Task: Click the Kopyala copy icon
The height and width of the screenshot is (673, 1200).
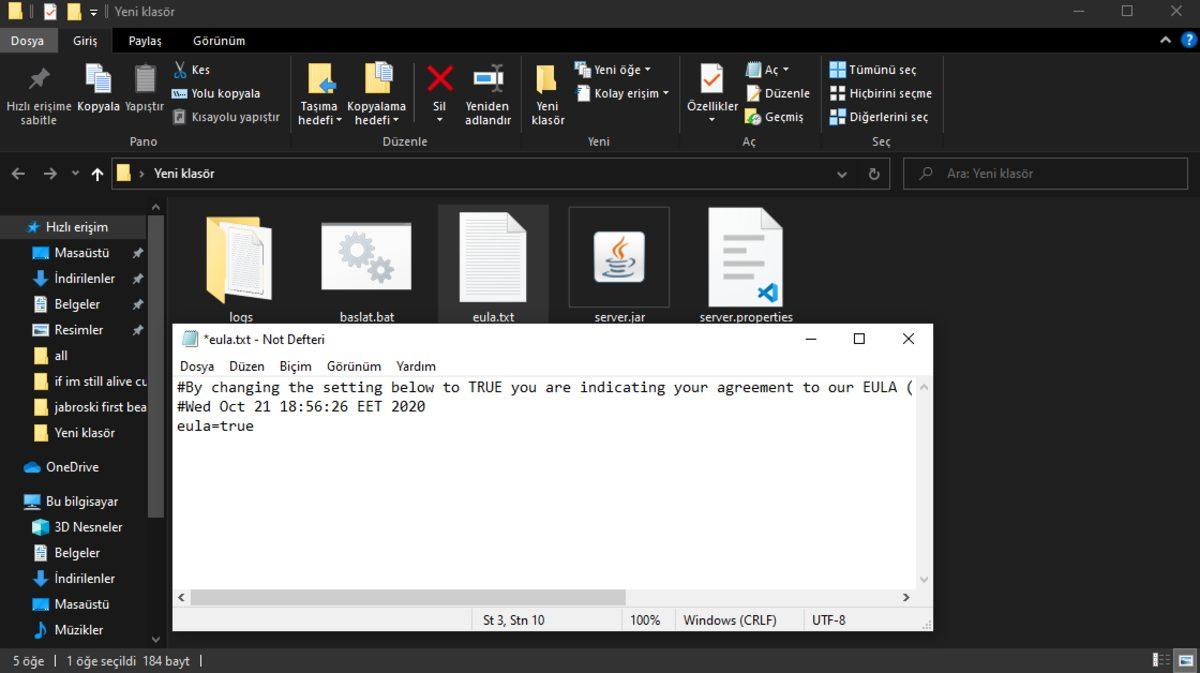Action: coord(98,80)
